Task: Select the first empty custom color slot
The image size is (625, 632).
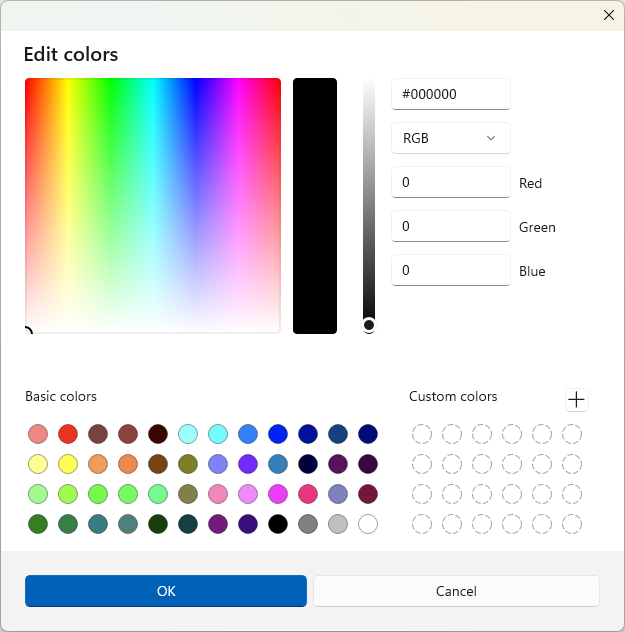Action: pyautogui.click(x=422, y=434)
